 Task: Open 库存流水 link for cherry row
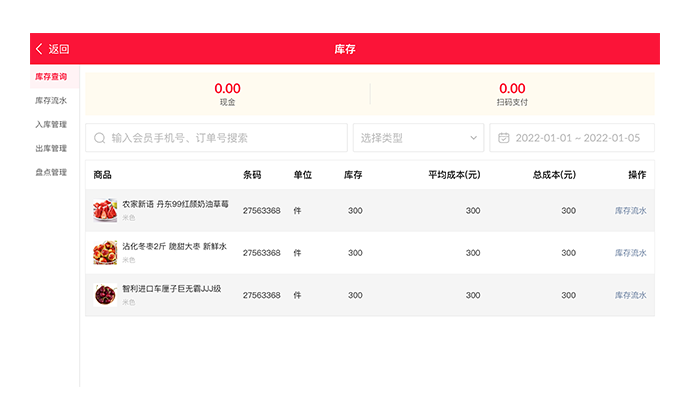(x=631, y=295)
